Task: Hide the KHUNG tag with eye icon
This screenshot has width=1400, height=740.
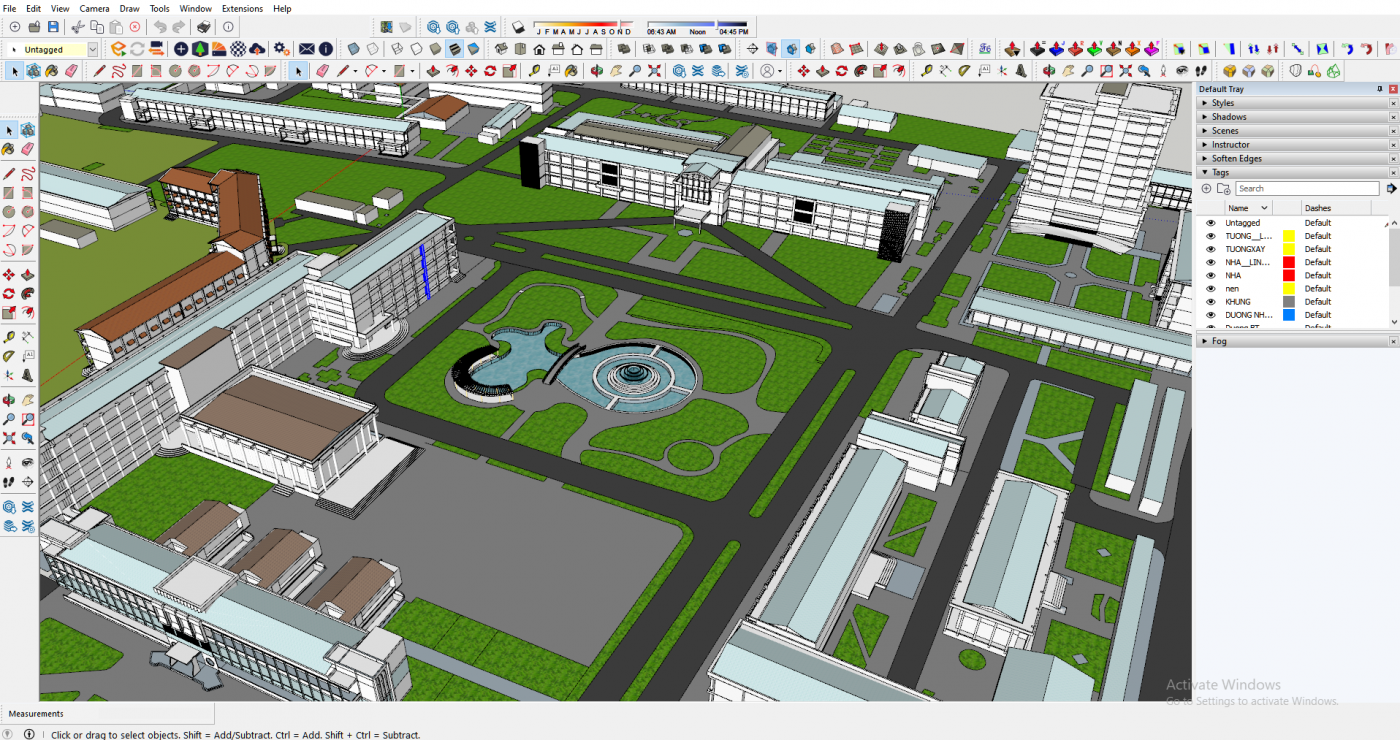Action: pos(1210,302)
